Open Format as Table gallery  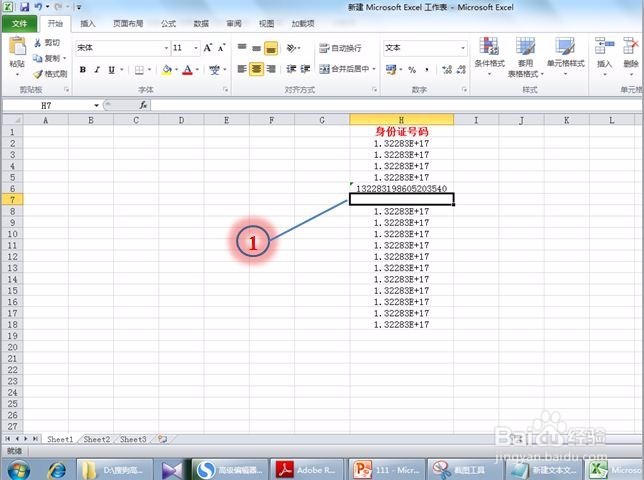pos(525,57)
